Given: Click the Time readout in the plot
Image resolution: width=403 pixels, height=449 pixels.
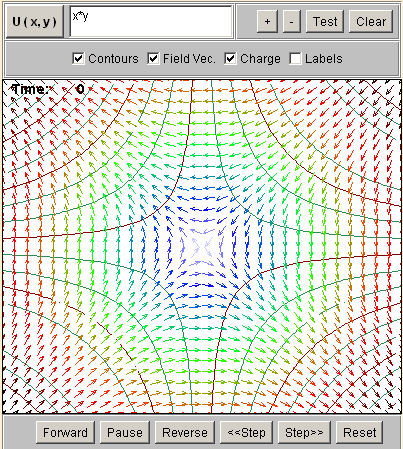Looking at the screenshot, I should tap(48, 89).
